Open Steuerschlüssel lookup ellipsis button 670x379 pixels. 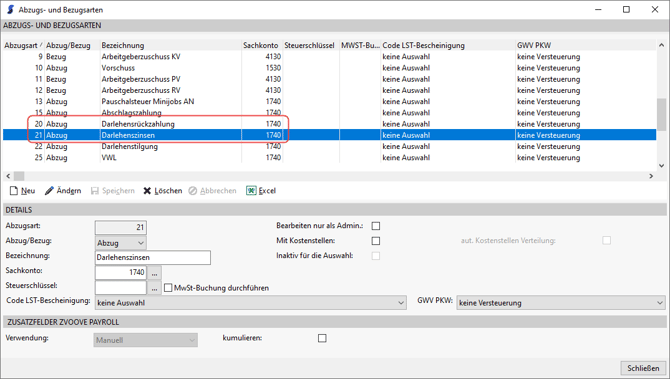154,288
